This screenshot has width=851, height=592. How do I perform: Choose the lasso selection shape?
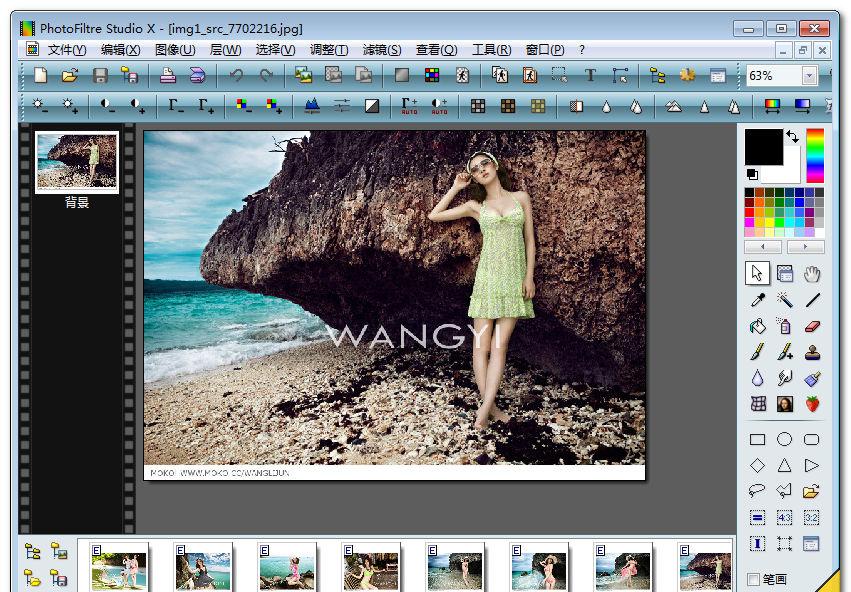tap(758, 491)
